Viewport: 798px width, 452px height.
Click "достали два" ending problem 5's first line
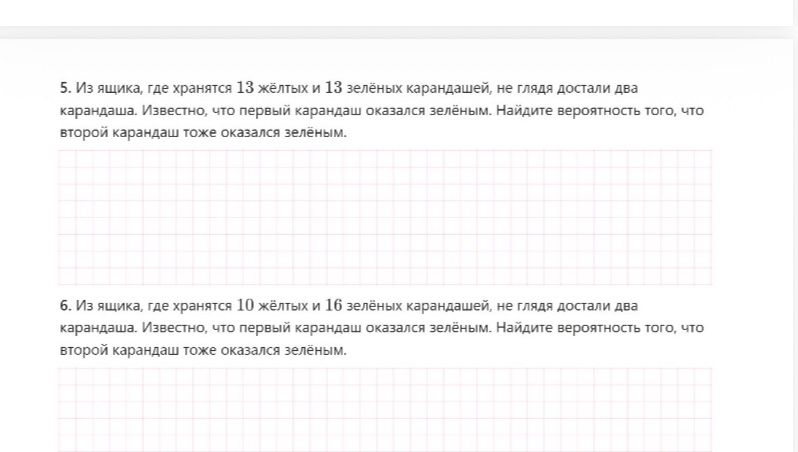(597, 88)
